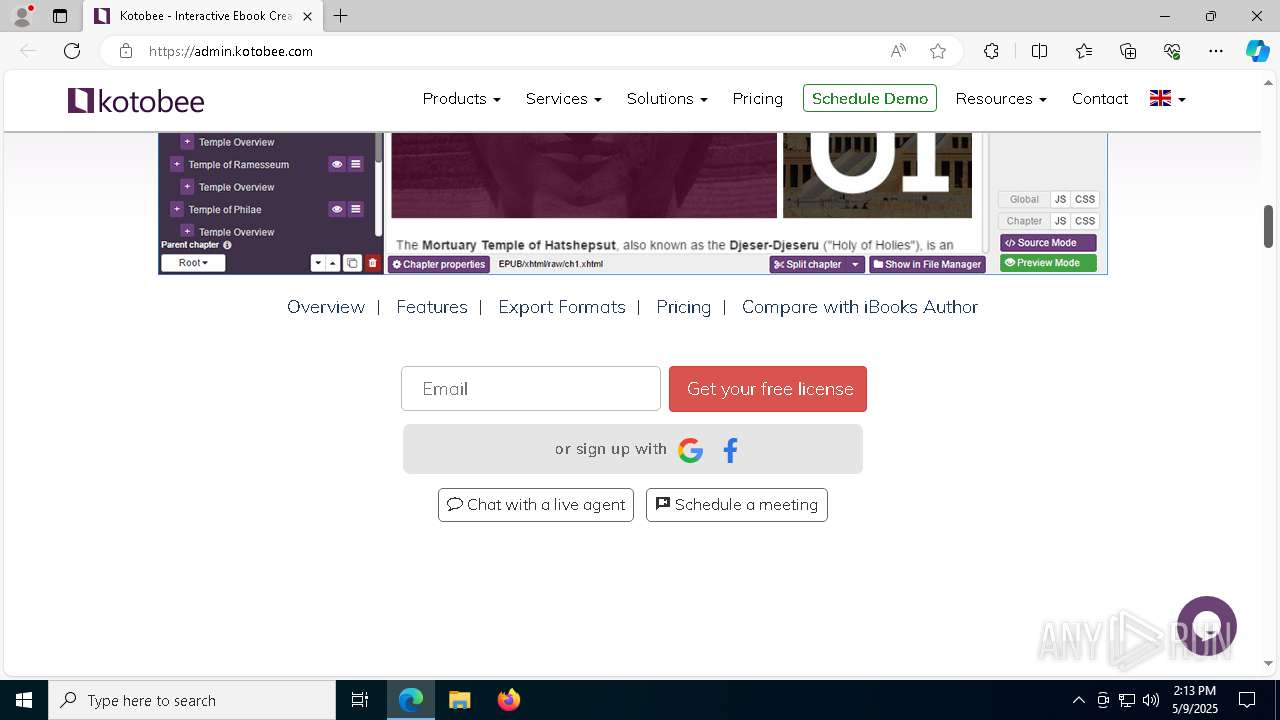Image resolution: width=1280 pixels, height=720 pixels.
Task: Toggle Global CSS button
Action: 1085,199
